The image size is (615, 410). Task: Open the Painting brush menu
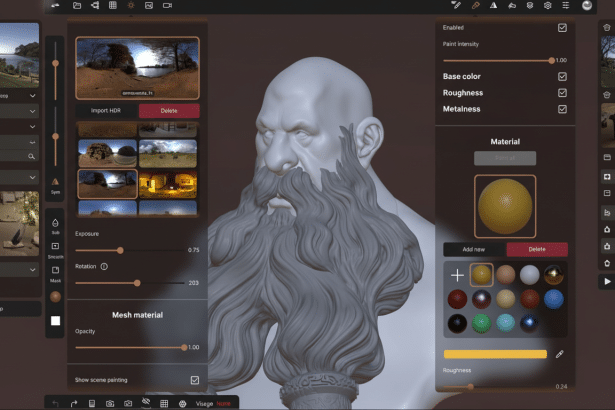[475, 5]
